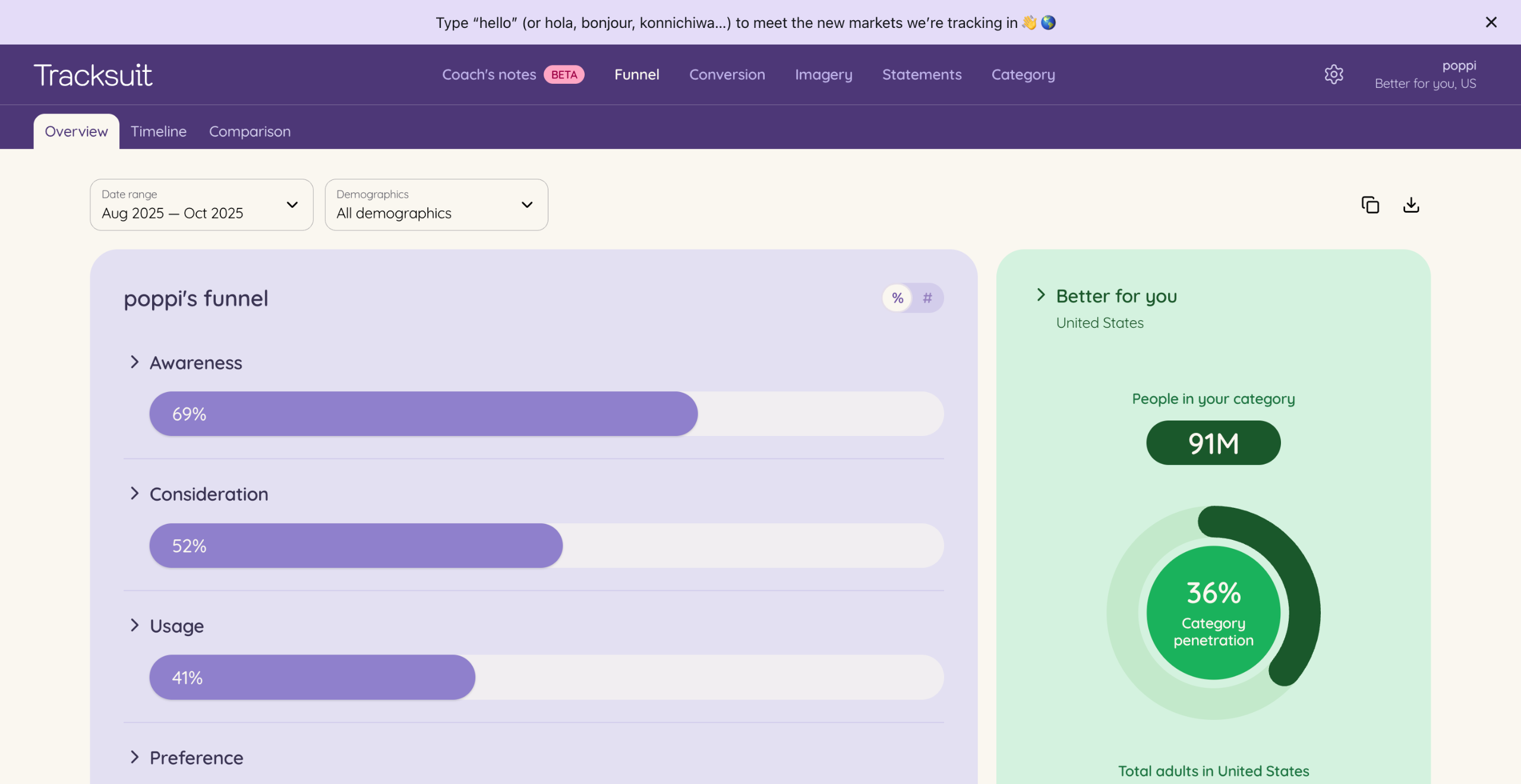
Task: Click the copy chart icon
Action: (1370, 205)
